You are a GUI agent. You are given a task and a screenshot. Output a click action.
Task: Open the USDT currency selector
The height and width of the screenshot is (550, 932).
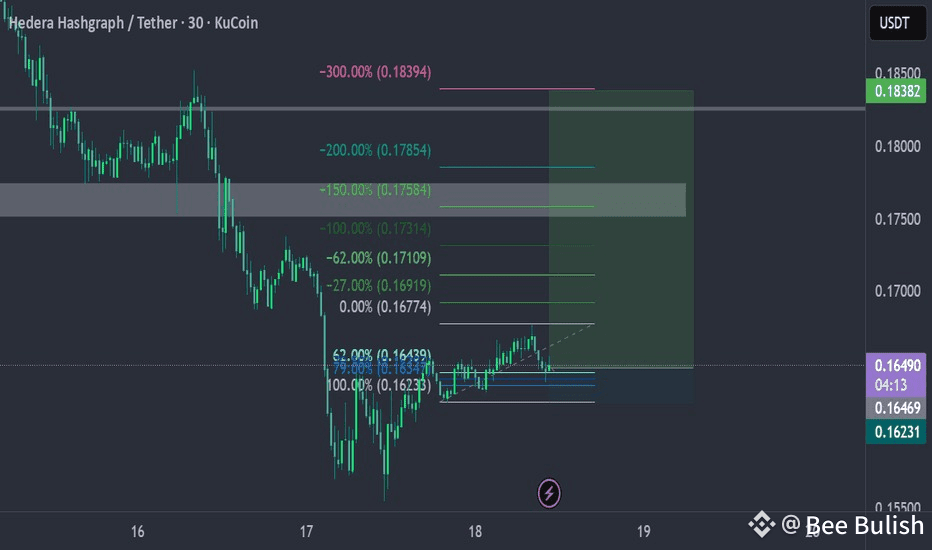897,23
